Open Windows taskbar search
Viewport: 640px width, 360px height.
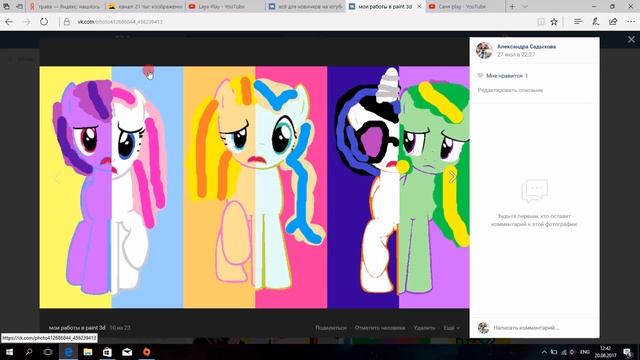[29, 352]
